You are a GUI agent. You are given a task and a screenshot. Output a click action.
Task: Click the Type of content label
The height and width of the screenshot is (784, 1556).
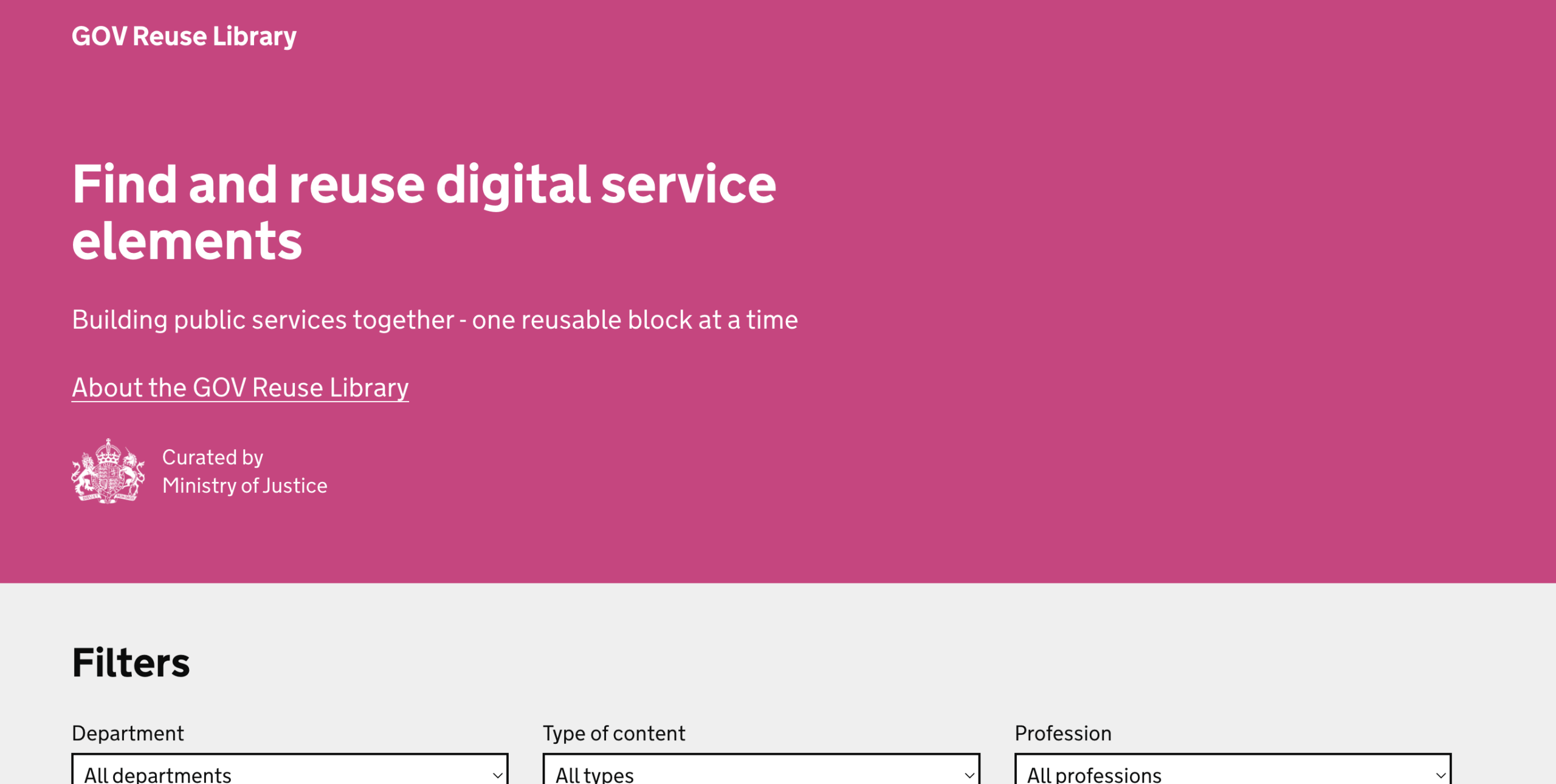pyautogui.click(x=614, y=734)
